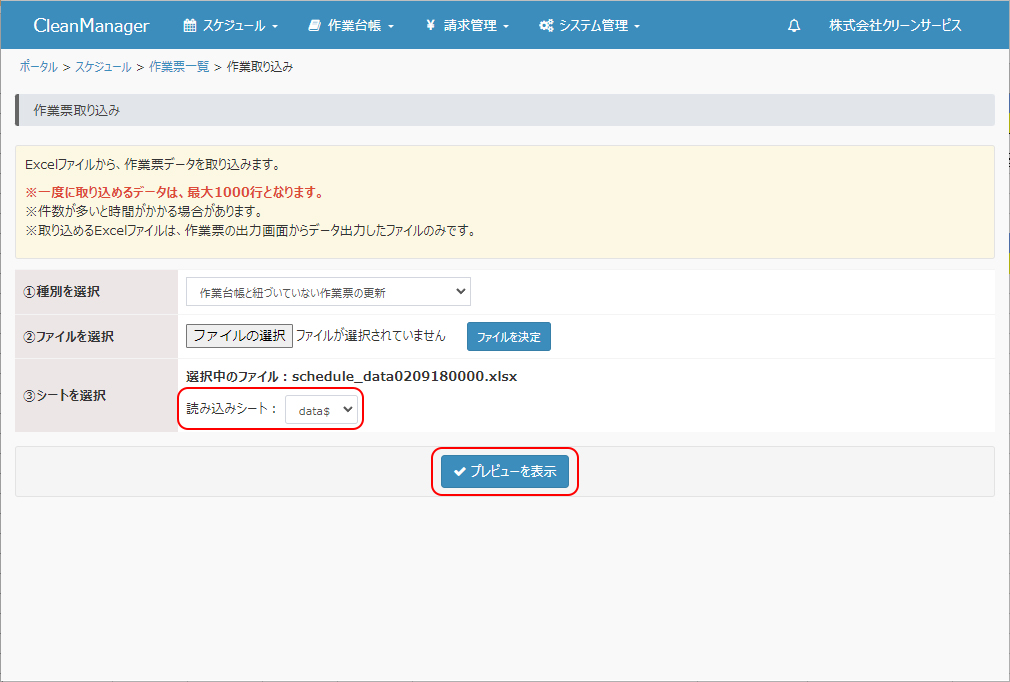1010x682 pixels.
Task: Click the yen icon beside 請求管理
Action: pos(430,26)
